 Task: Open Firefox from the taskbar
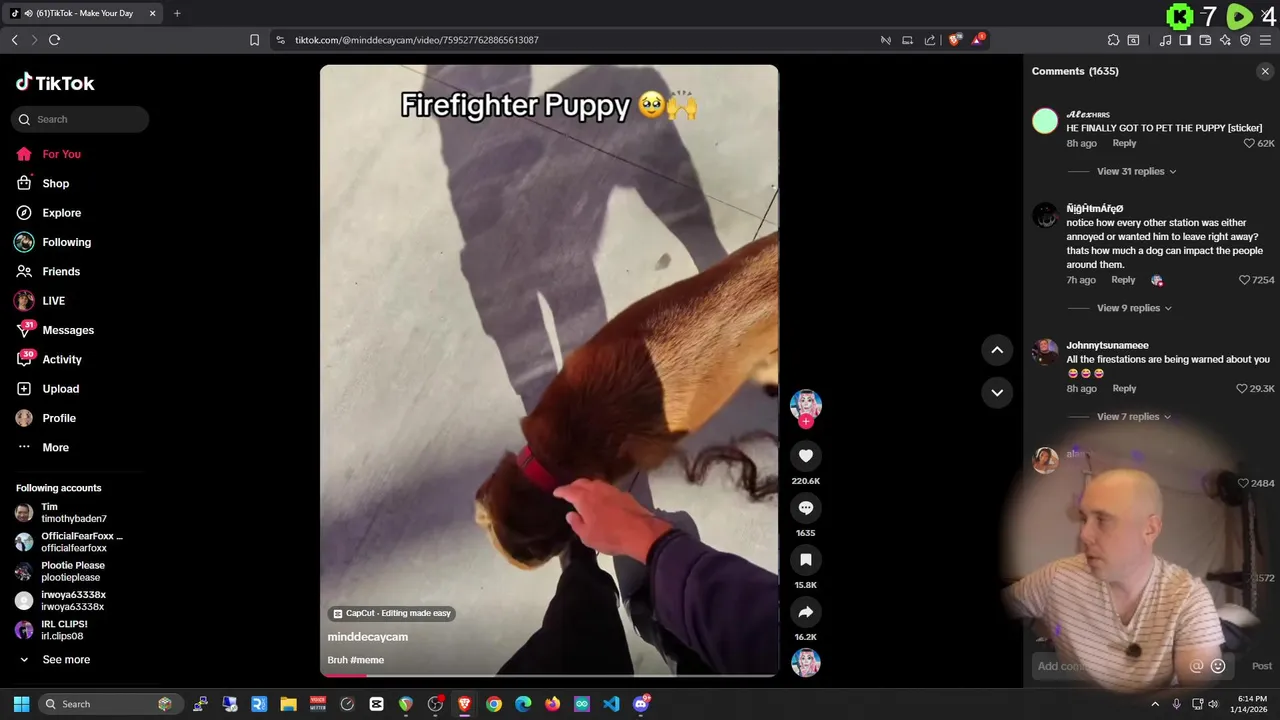(552, 704)
